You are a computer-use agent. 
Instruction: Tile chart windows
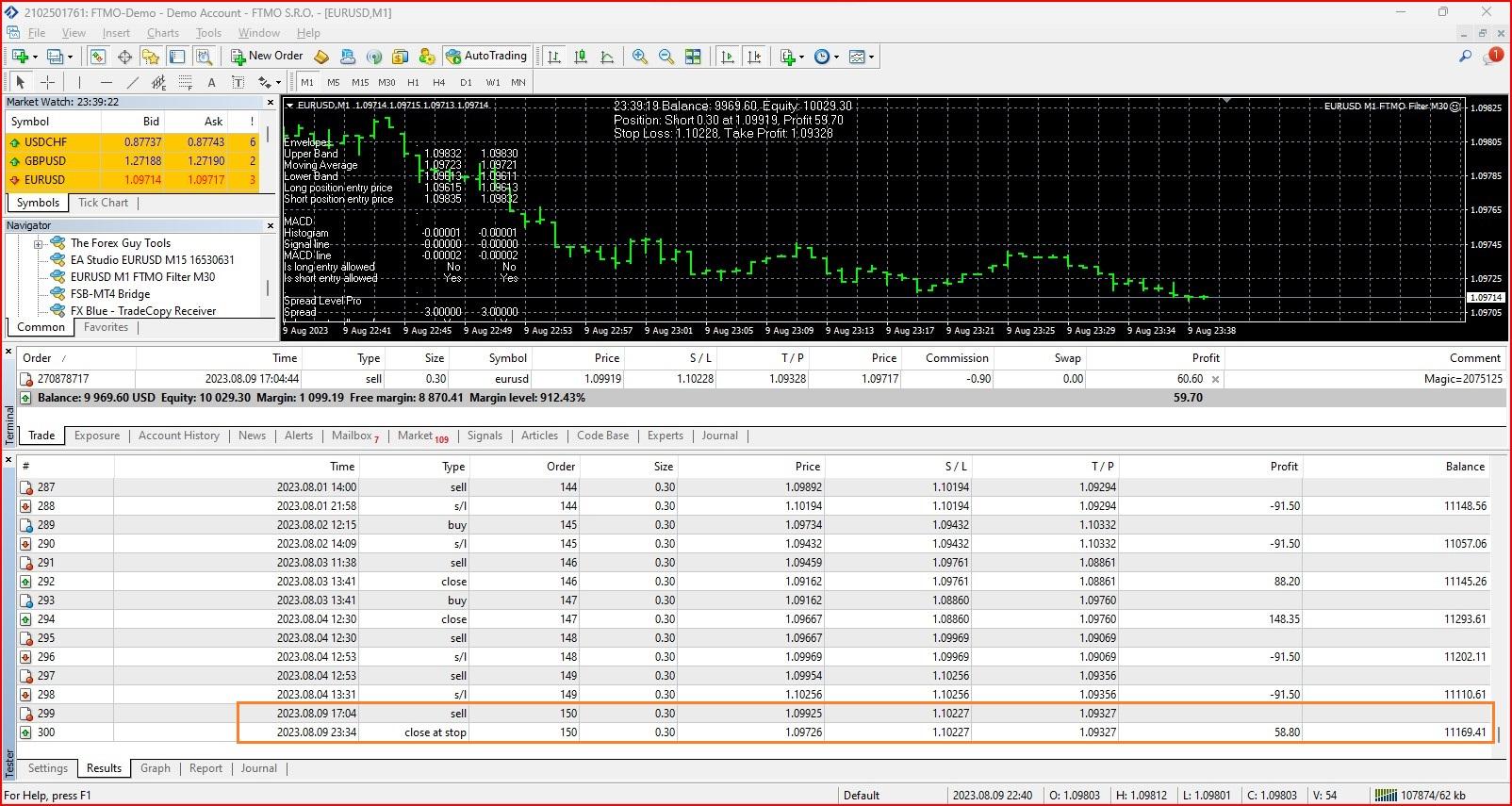tap(693, 57)
